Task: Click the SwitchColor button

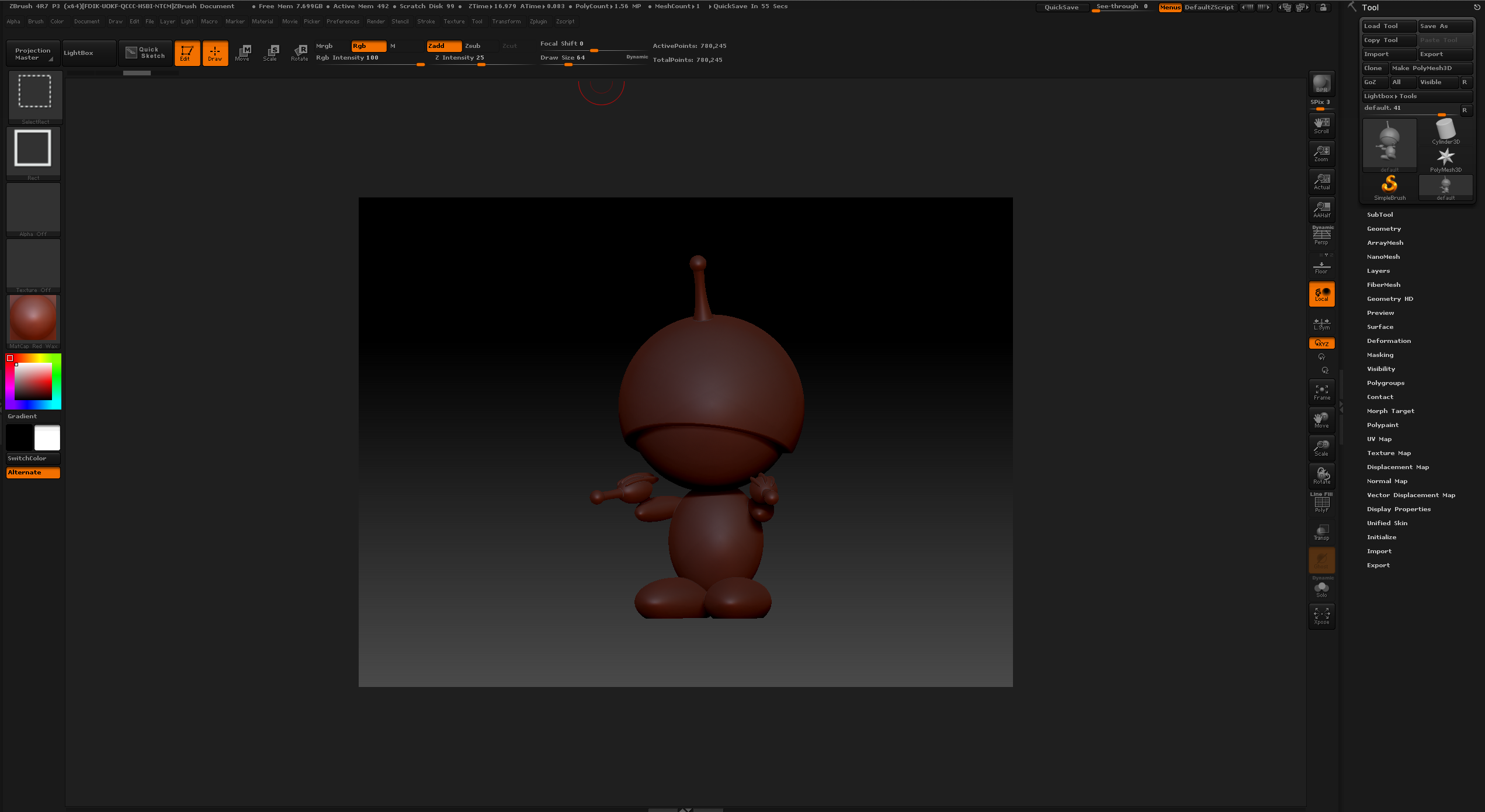Action: pos(33,459)
